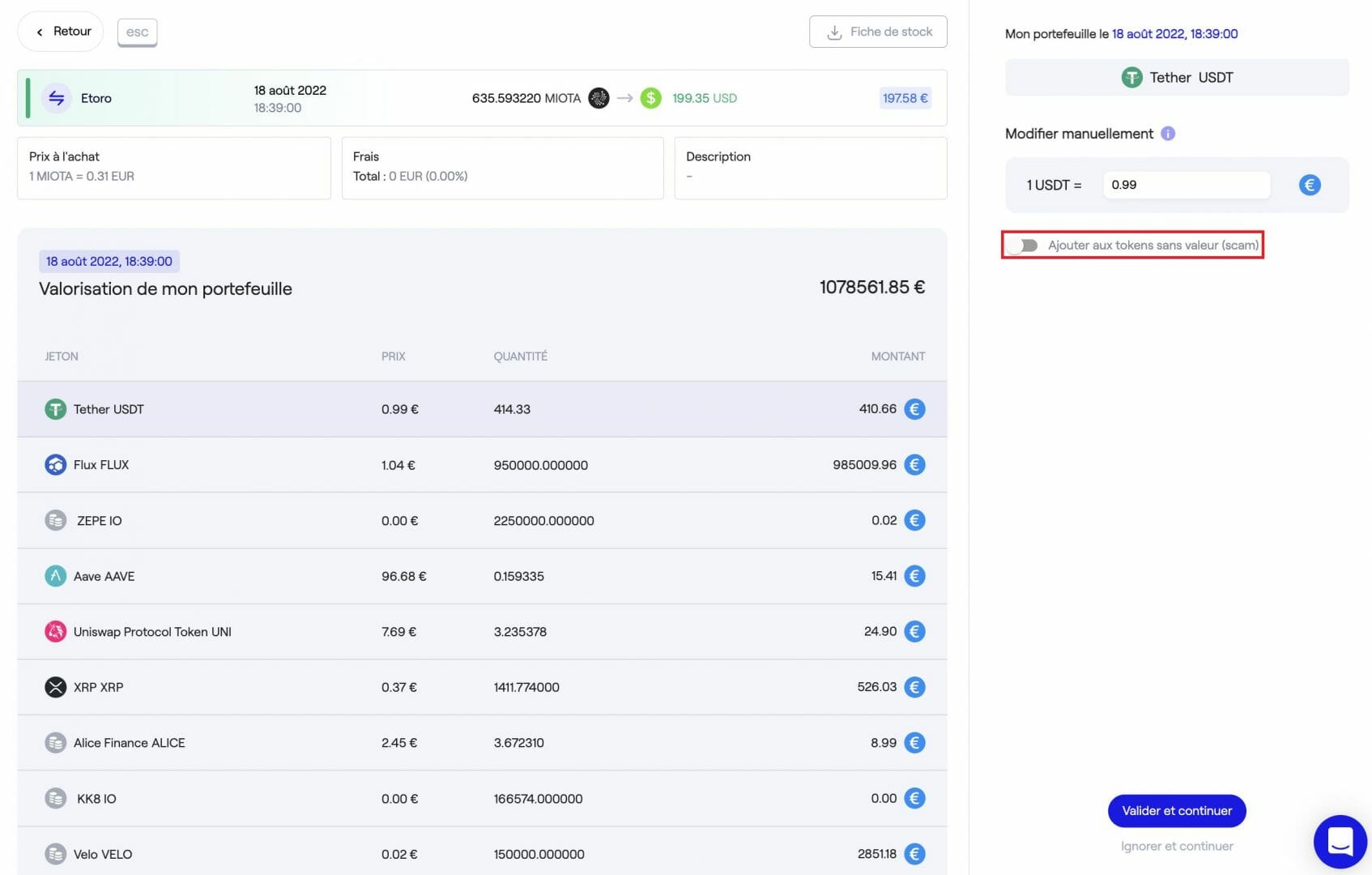1372x875 pixels.
Task: Click the 1 USDT price input field
Action: coord(1187,185)
